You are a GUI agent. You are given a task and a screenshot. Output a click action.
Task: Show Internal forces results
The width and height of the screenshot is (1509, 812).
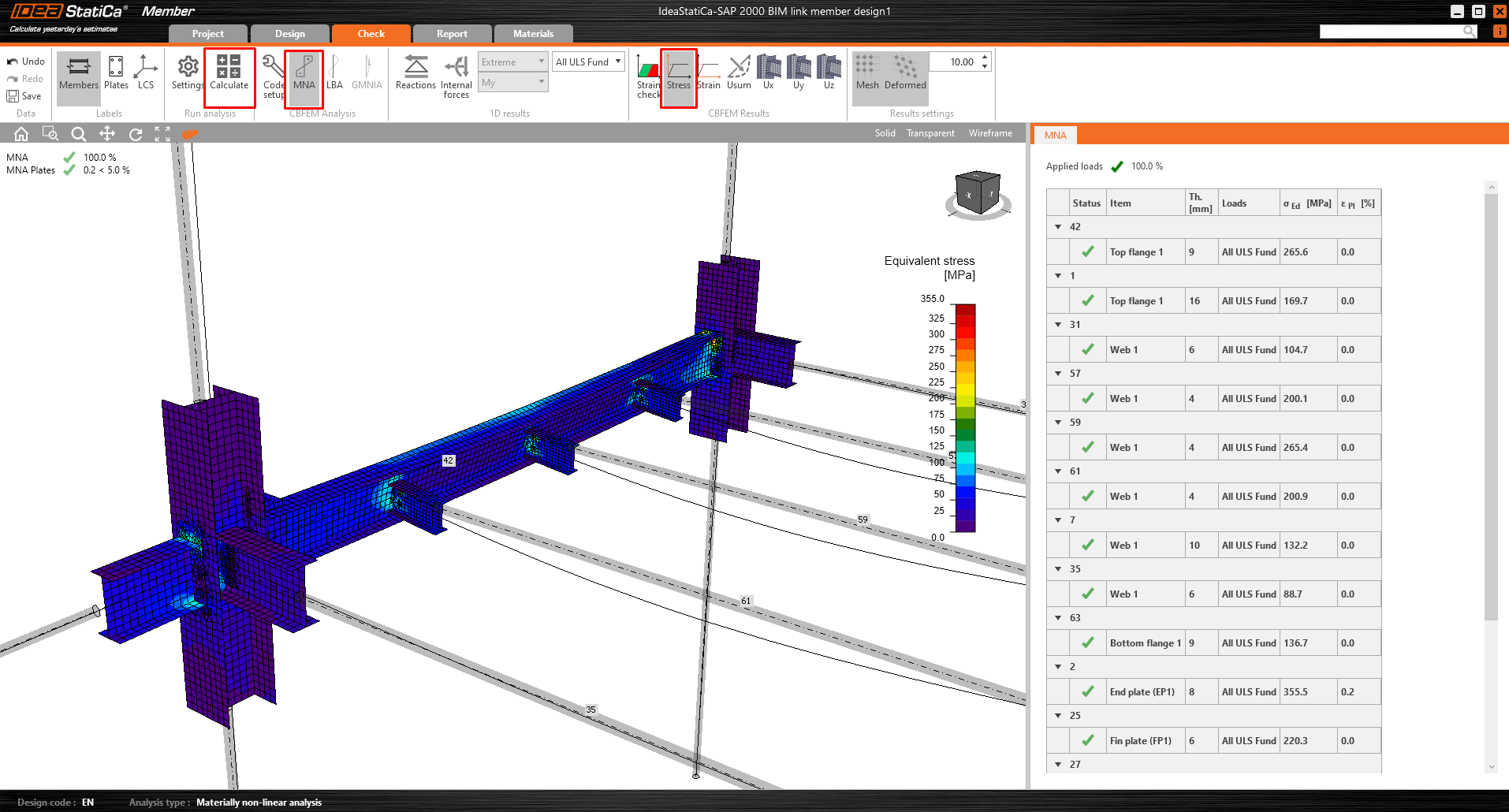(456, 75)
